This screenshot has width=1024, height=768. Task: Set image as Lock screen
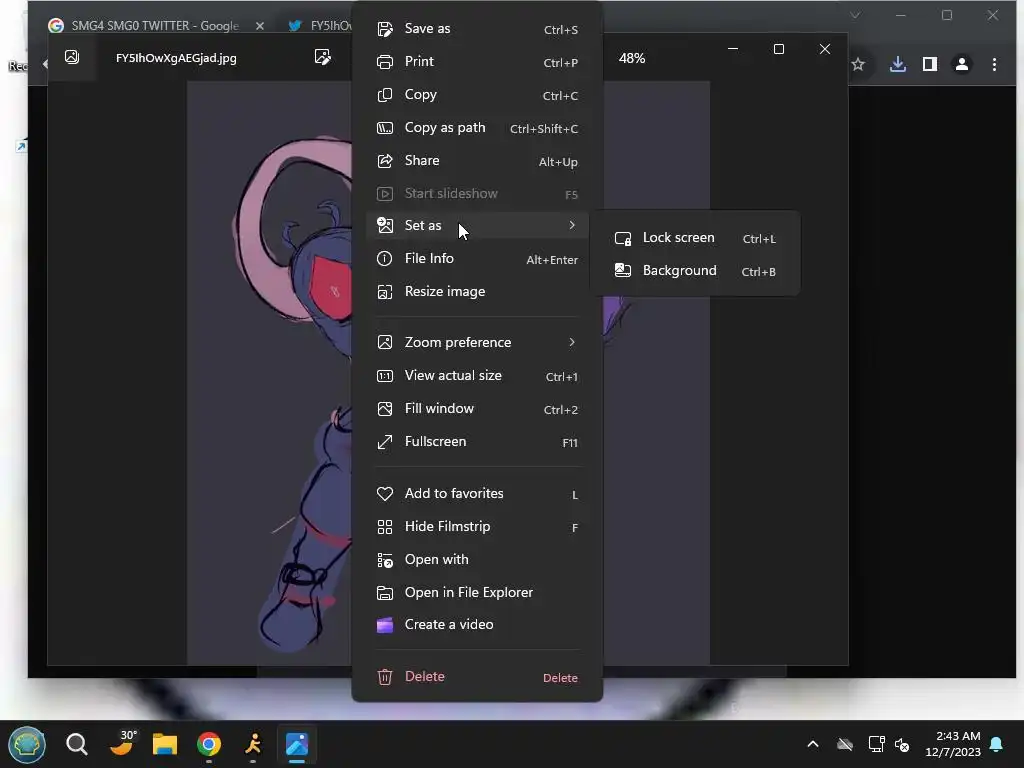(695, 238)
